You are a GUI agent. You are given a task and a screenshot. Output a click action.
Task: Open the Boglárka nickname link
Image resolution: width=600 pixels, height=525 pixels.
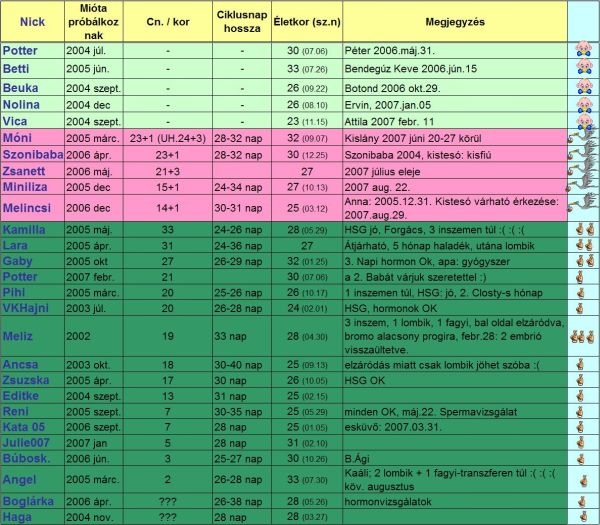pos(29,501)
